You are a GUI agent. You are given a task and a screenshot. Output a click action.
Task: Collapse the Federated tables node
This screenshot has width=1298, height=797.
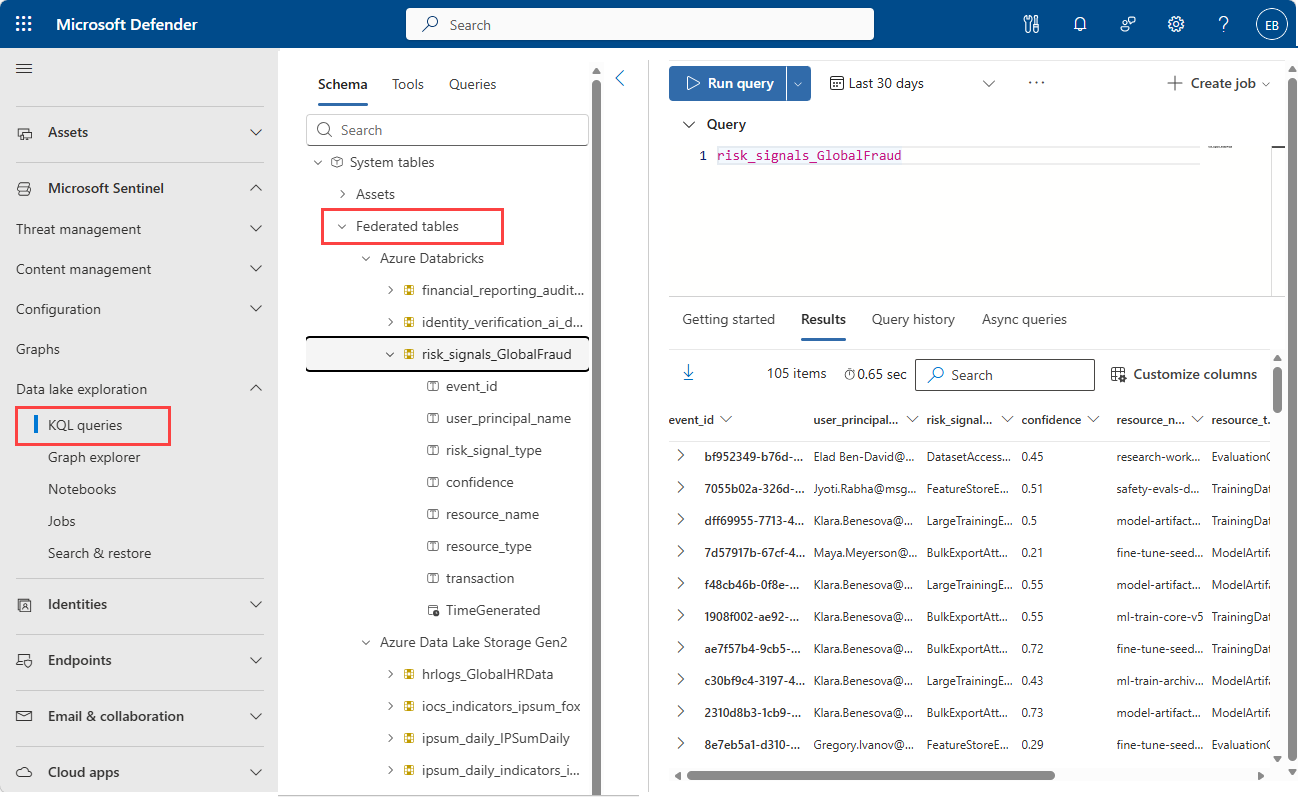[342, 227]
